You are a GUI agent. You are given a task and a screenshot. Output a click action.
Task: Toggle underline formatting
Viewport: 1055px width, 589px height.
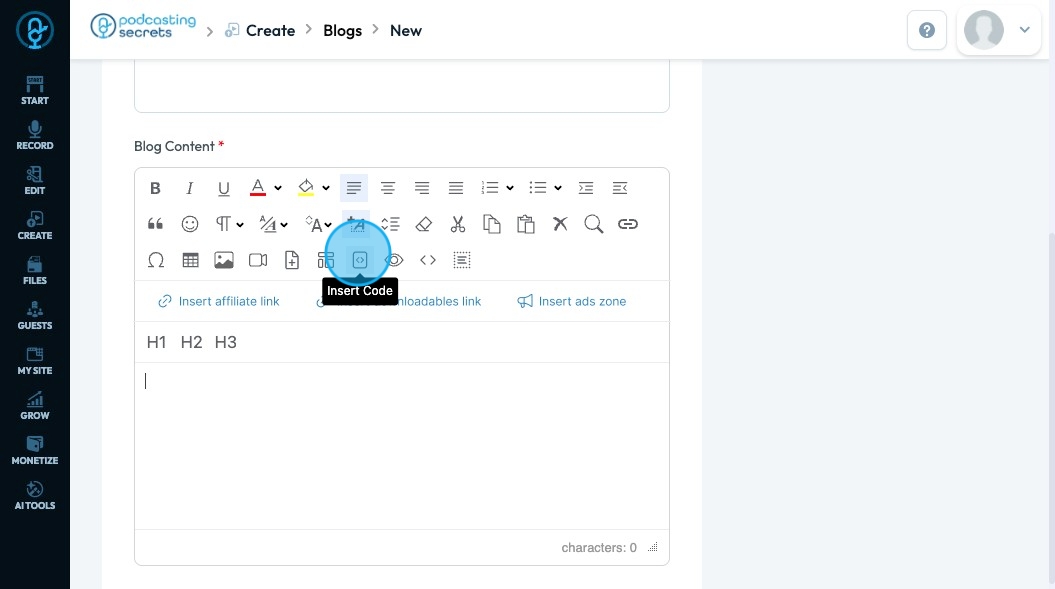pos(224,188)
